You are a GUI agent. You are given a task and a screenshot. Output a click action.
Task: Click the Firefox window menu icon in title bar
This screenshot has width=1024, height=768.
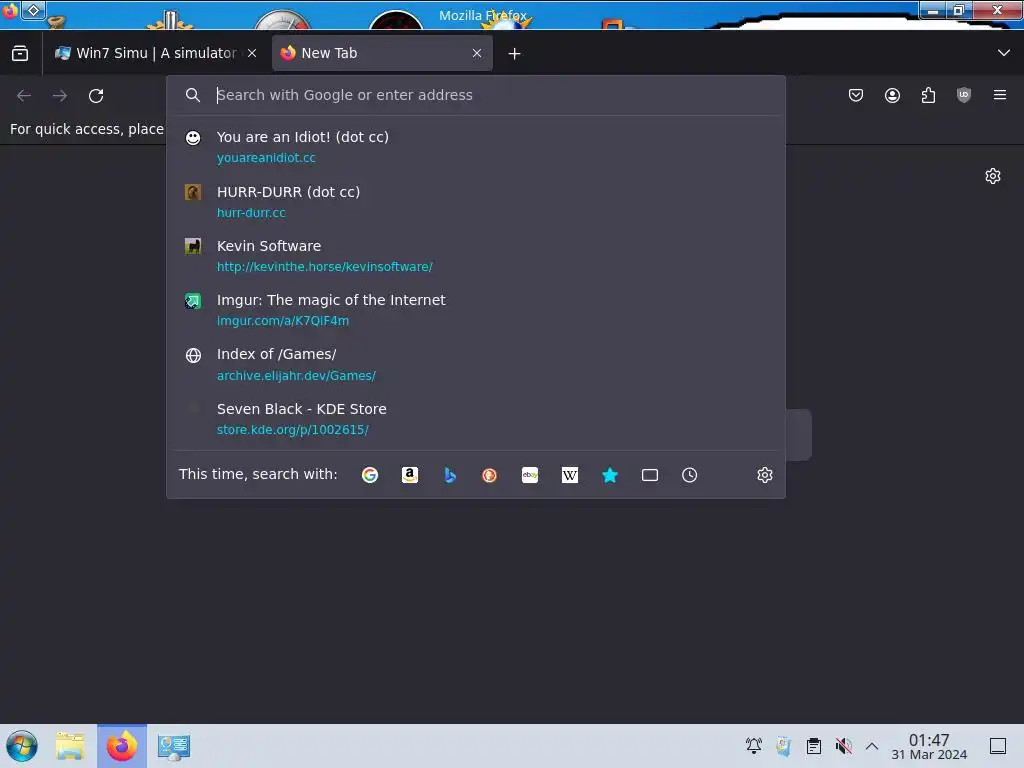click(x=10, y=11)
